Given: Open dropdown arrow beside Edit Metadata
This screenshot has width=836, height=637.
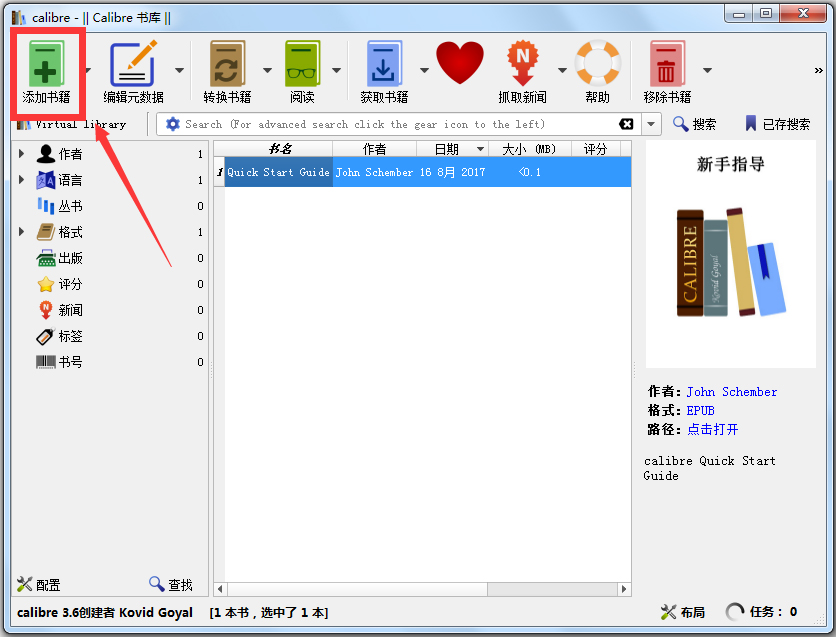Looking at the screenshot, I should (180, 70).
